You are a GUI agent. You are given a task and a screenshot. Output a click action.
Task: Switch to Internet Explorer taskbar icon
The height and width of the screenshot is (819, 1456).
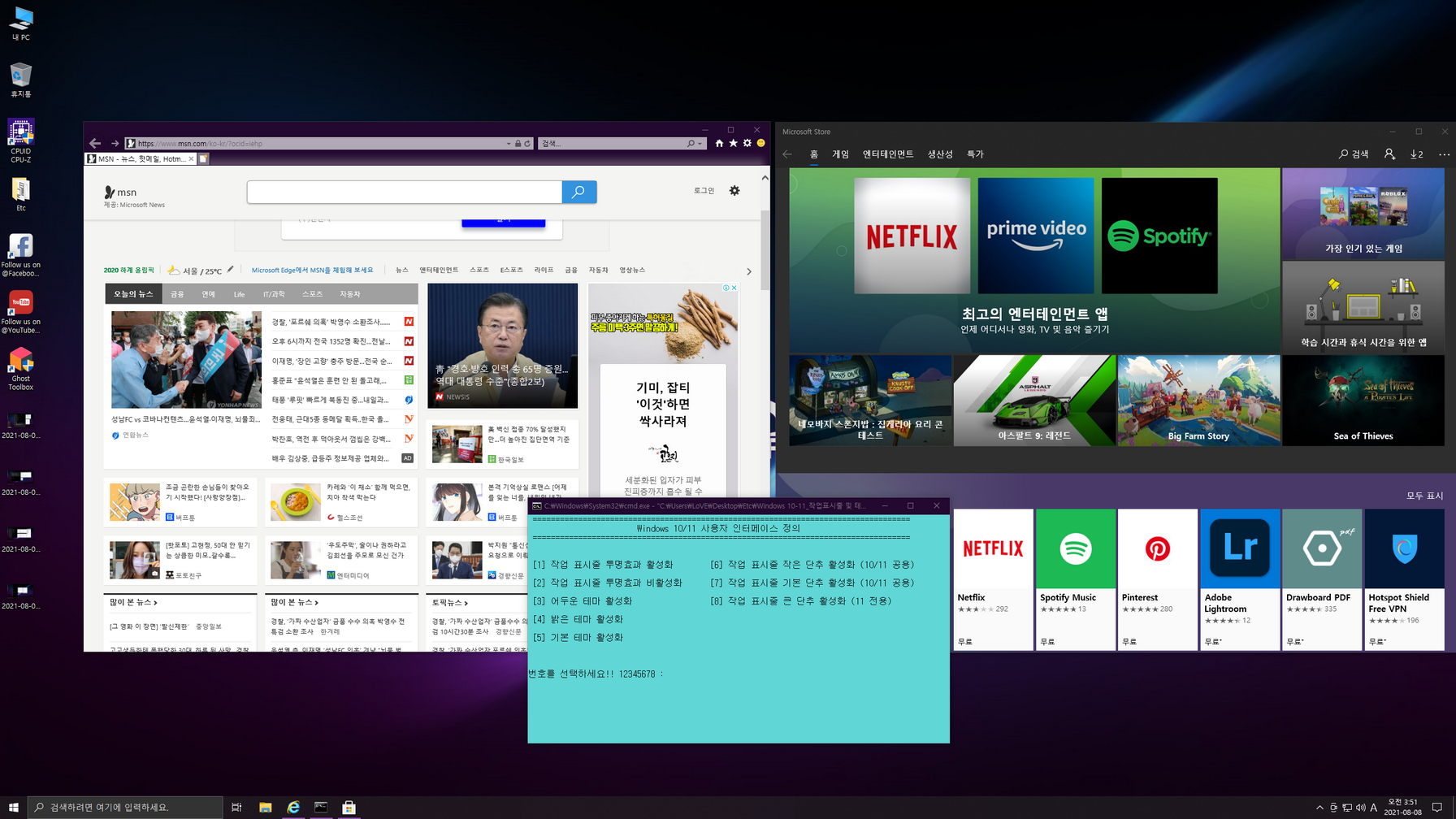(x=293, y=807)
